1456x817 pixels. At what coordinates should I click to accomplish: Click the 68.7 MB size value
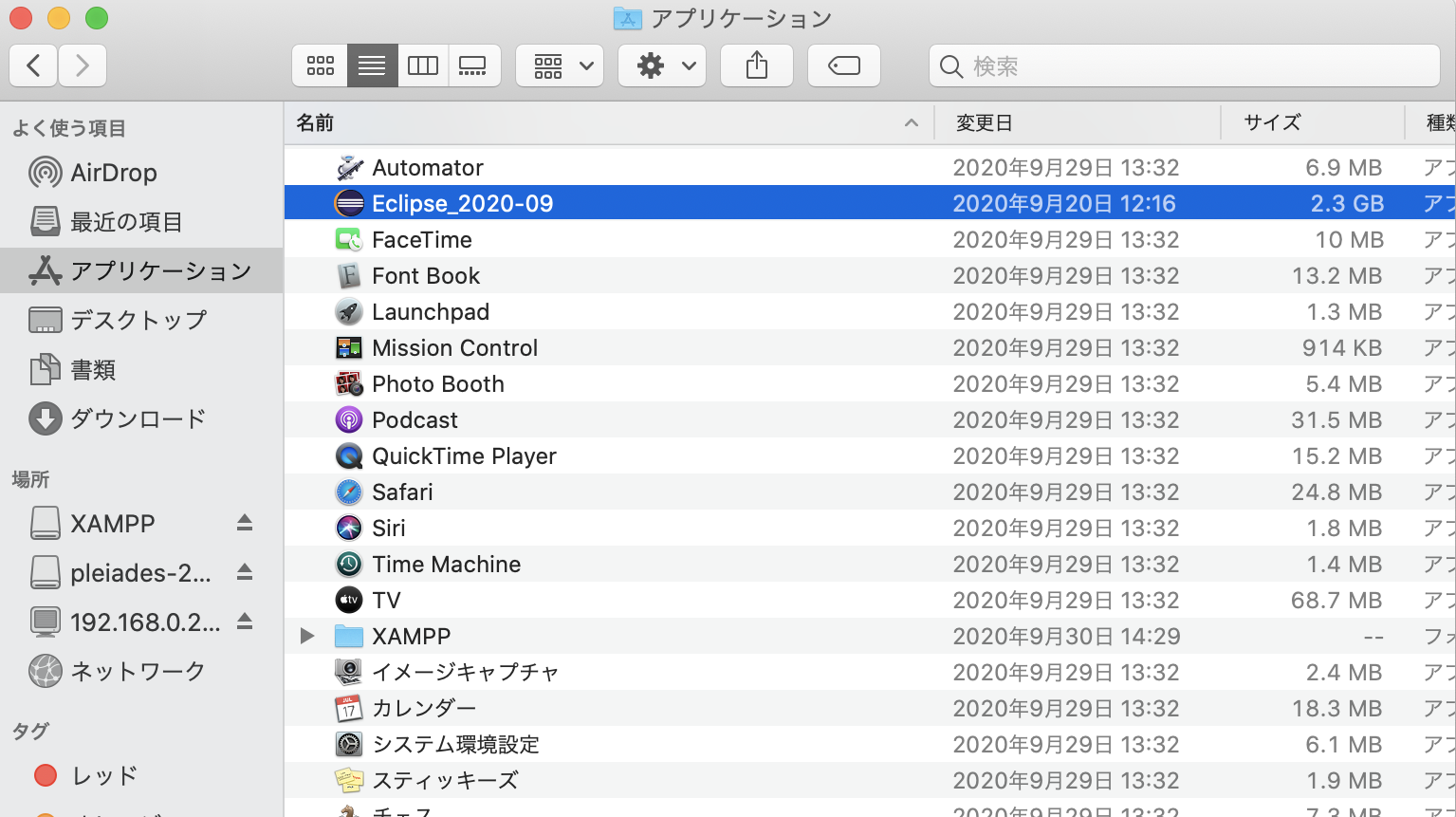pos(1336,601)
